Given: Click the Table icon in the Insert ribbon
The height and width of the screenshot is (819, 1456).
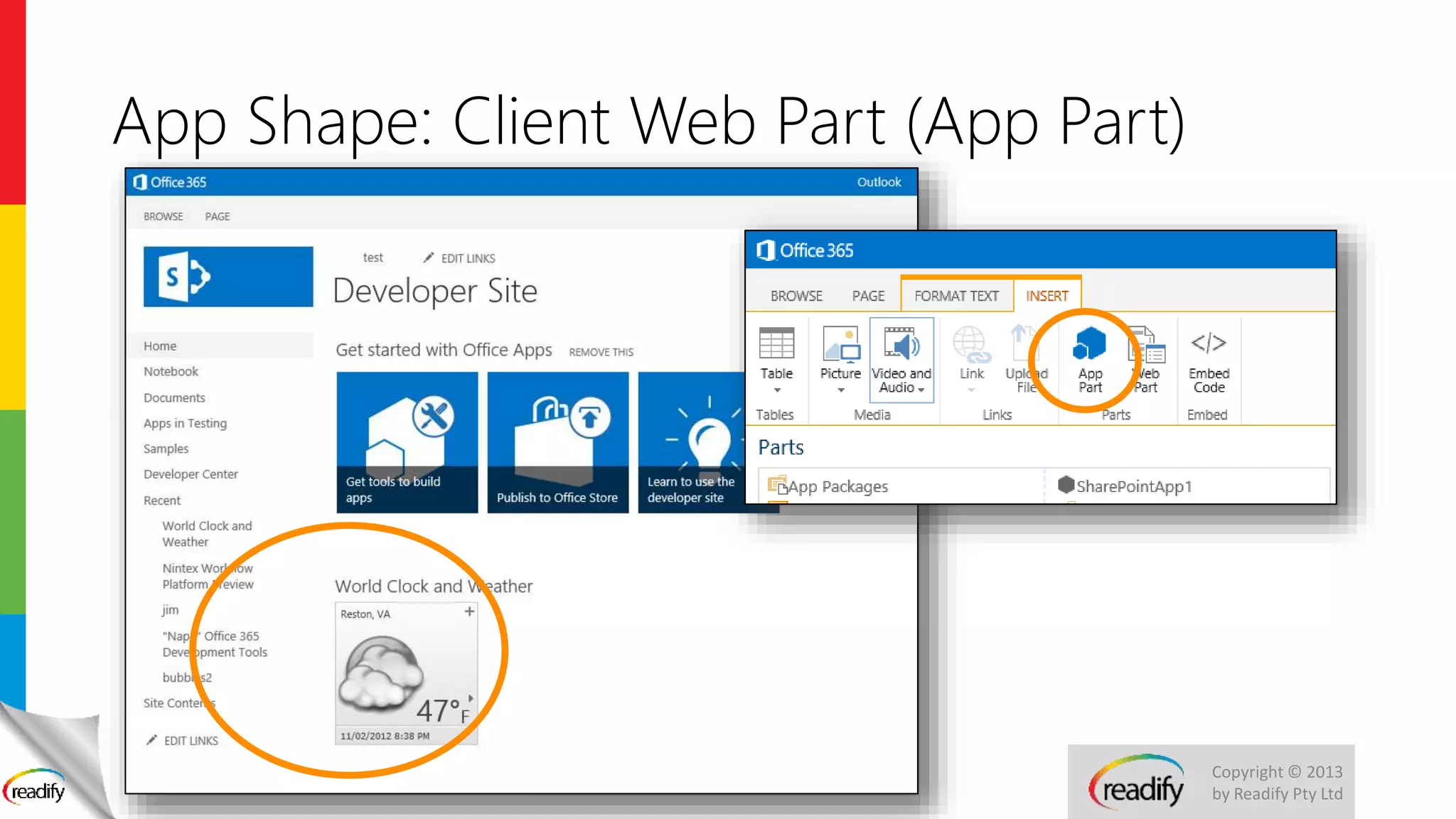Looking at the screenshot, I should pyautogui.click(x=776, y=343).
